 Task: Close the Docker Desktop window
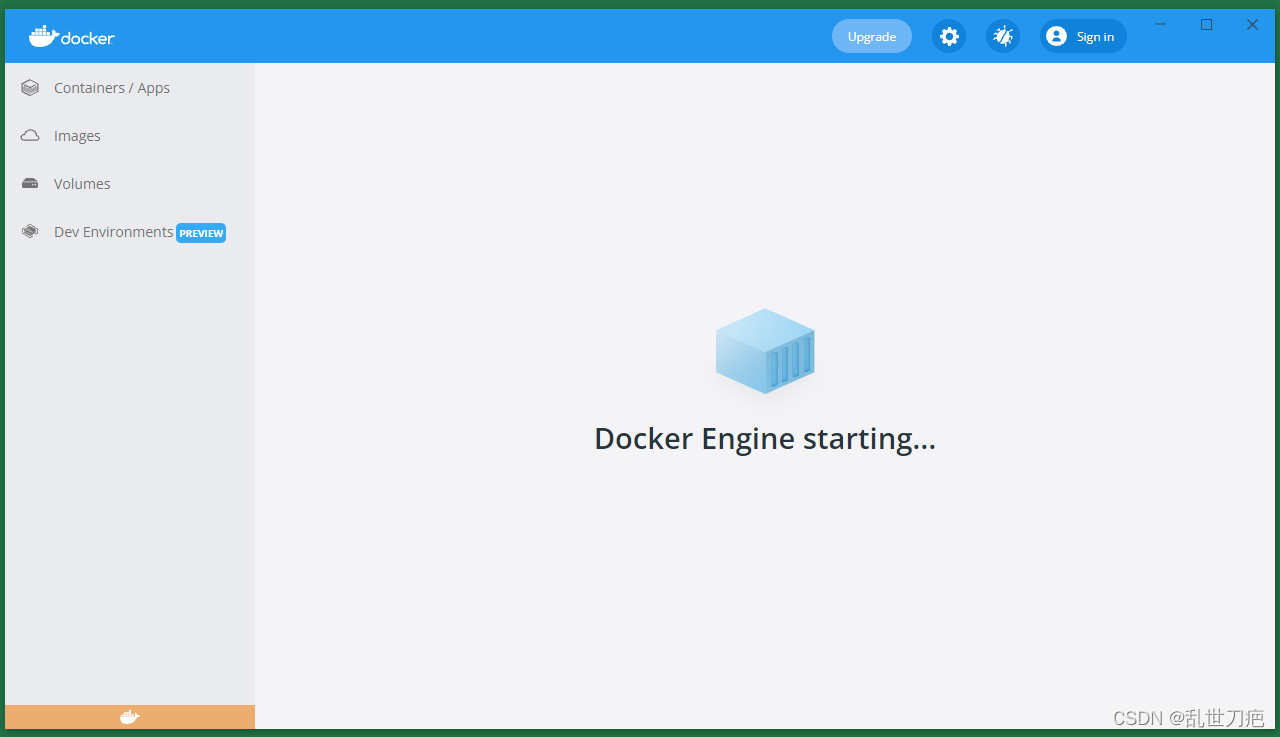click(x=1252, y=25)
